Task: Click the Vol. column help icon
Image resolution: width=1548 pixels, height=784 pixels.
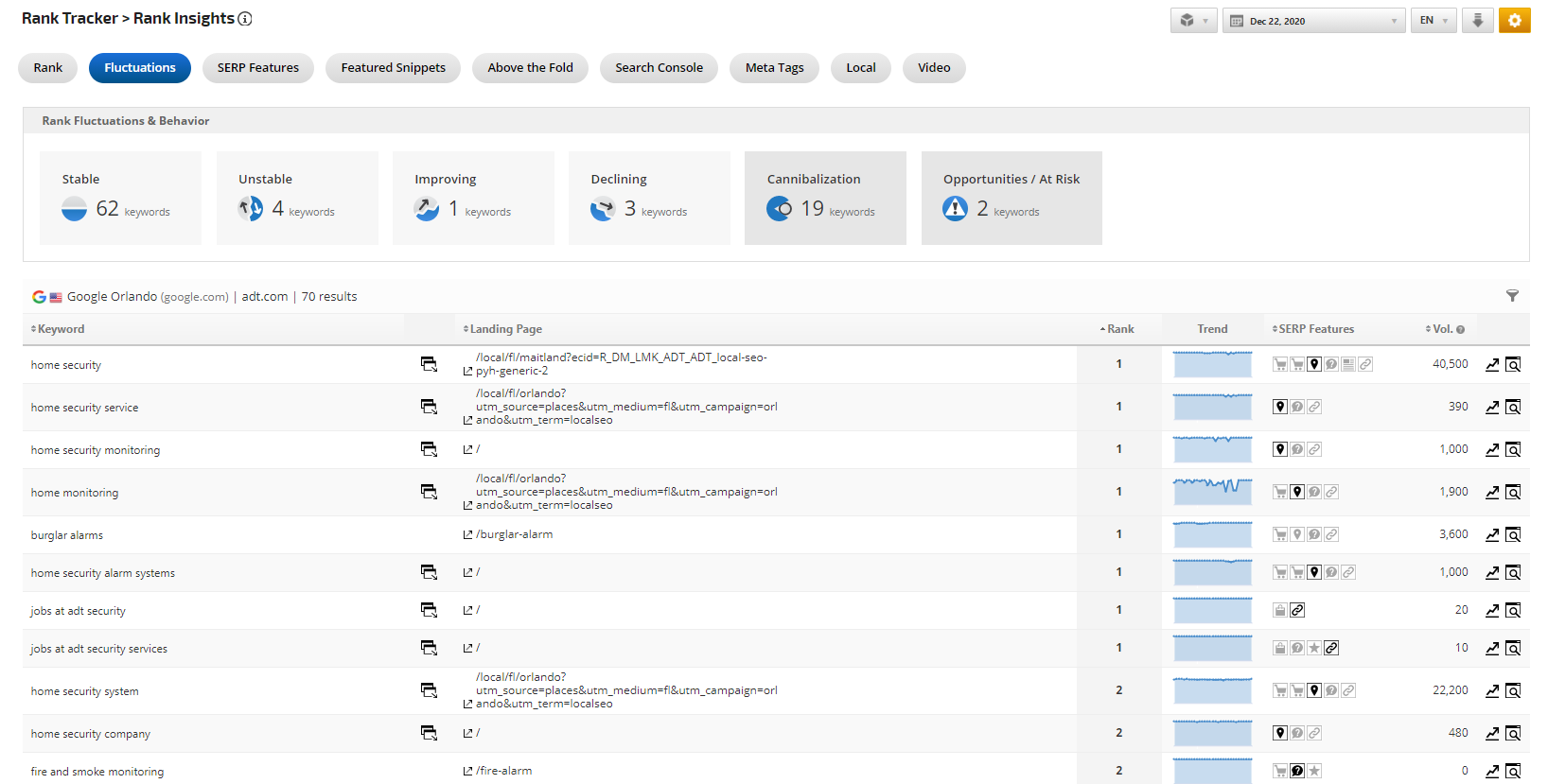Action: pos(1460,330)
